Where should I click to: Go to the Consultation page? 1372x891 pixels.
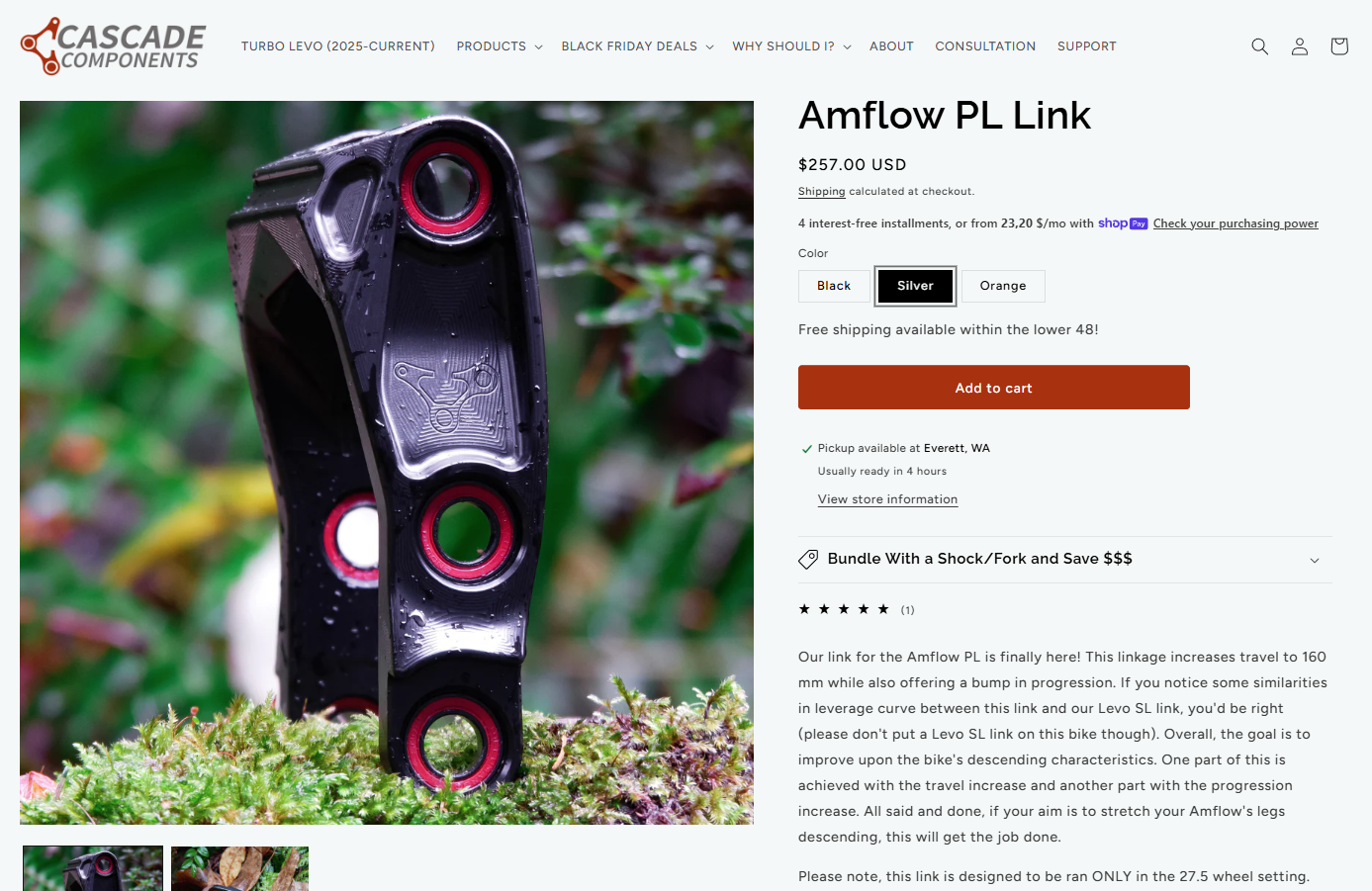(x=985, y=46)
